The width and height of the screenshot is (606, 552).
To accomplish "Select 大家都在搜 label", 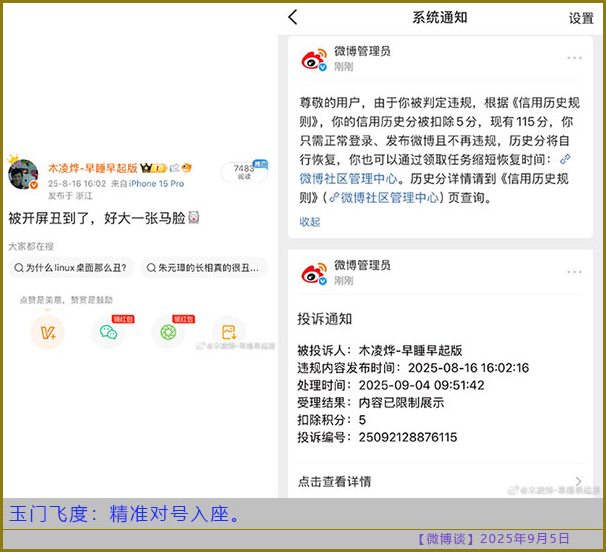I will pos(31,246).
